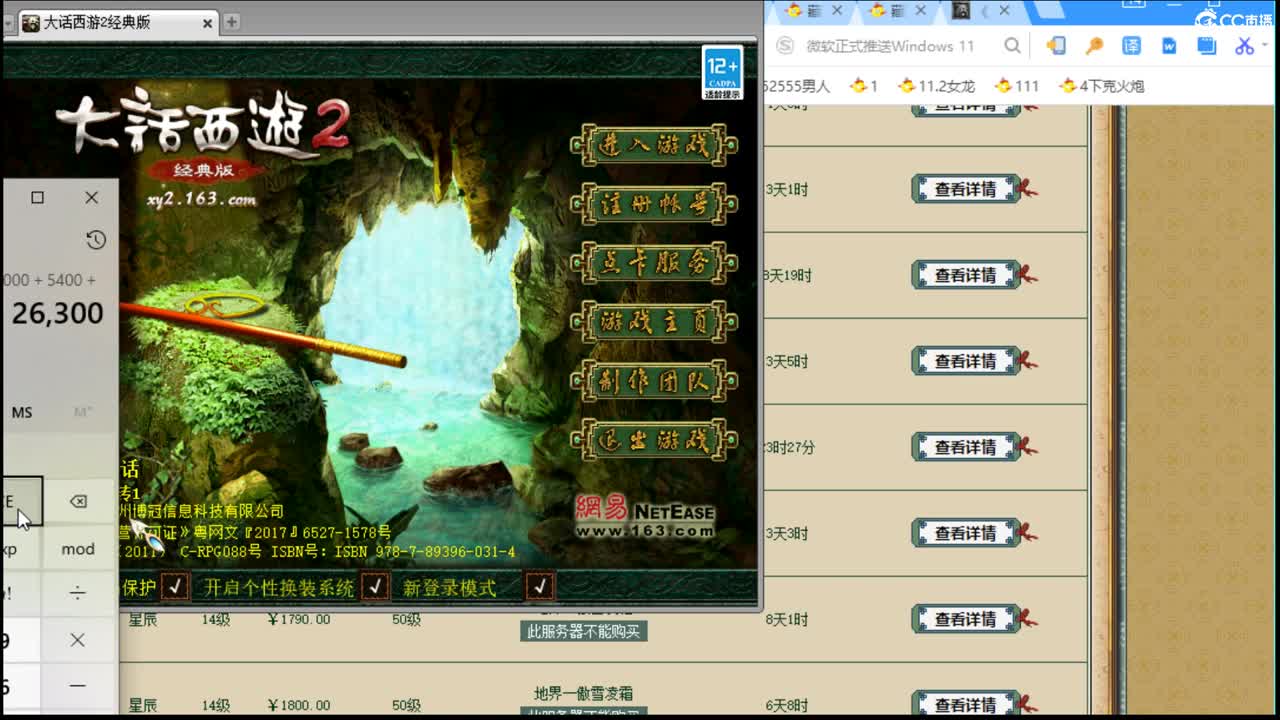Open bookmark 11.2女龙
1280x720 pixels.
tap(936, 86)
